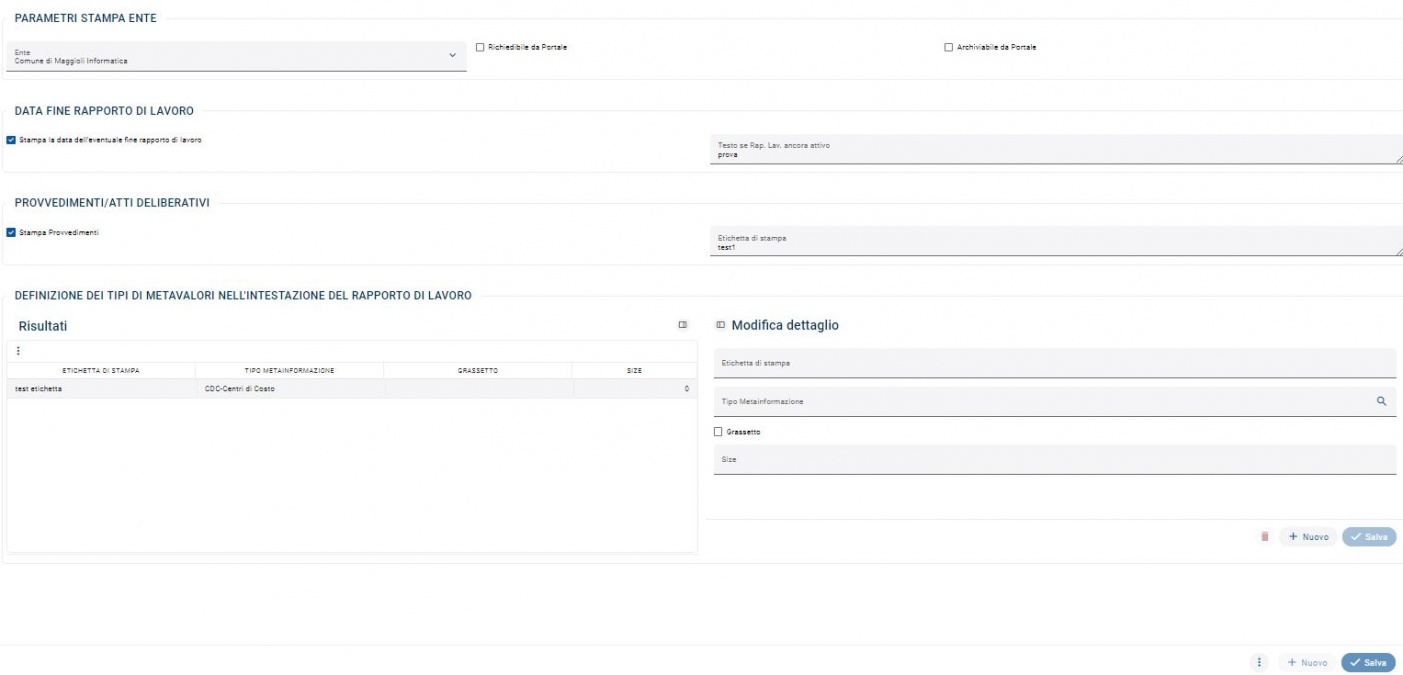Click the Tipo Metainformazione search magnifier

[1381, 401]
